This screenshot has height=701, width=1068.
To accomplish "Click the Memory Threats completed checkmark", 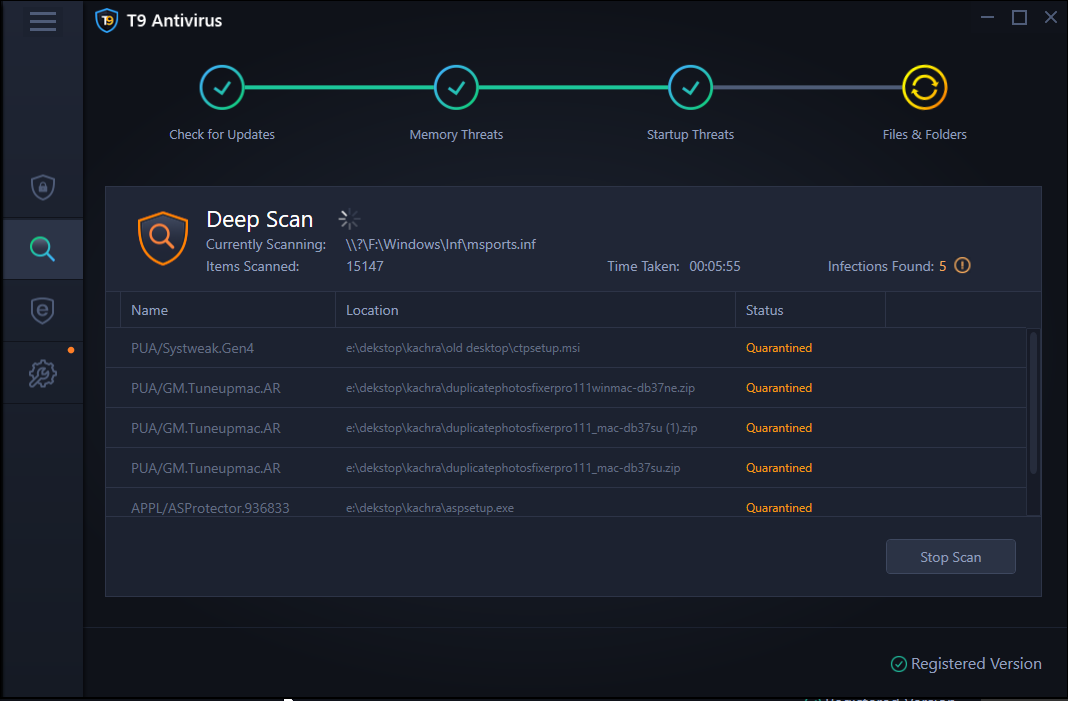I will coord(456,87).
